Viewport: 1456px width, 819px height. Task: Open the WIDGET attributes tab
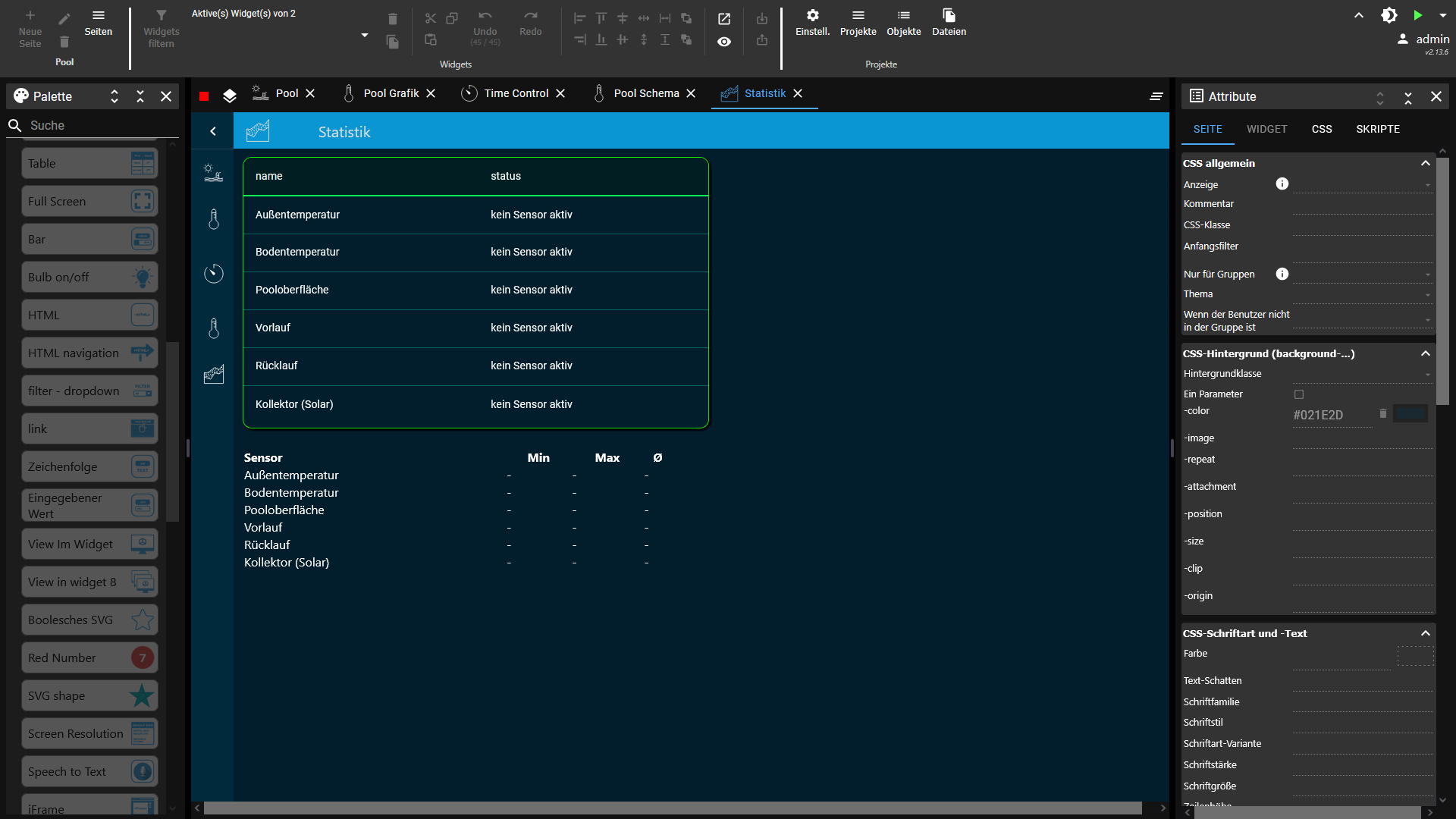point(1266,129)
